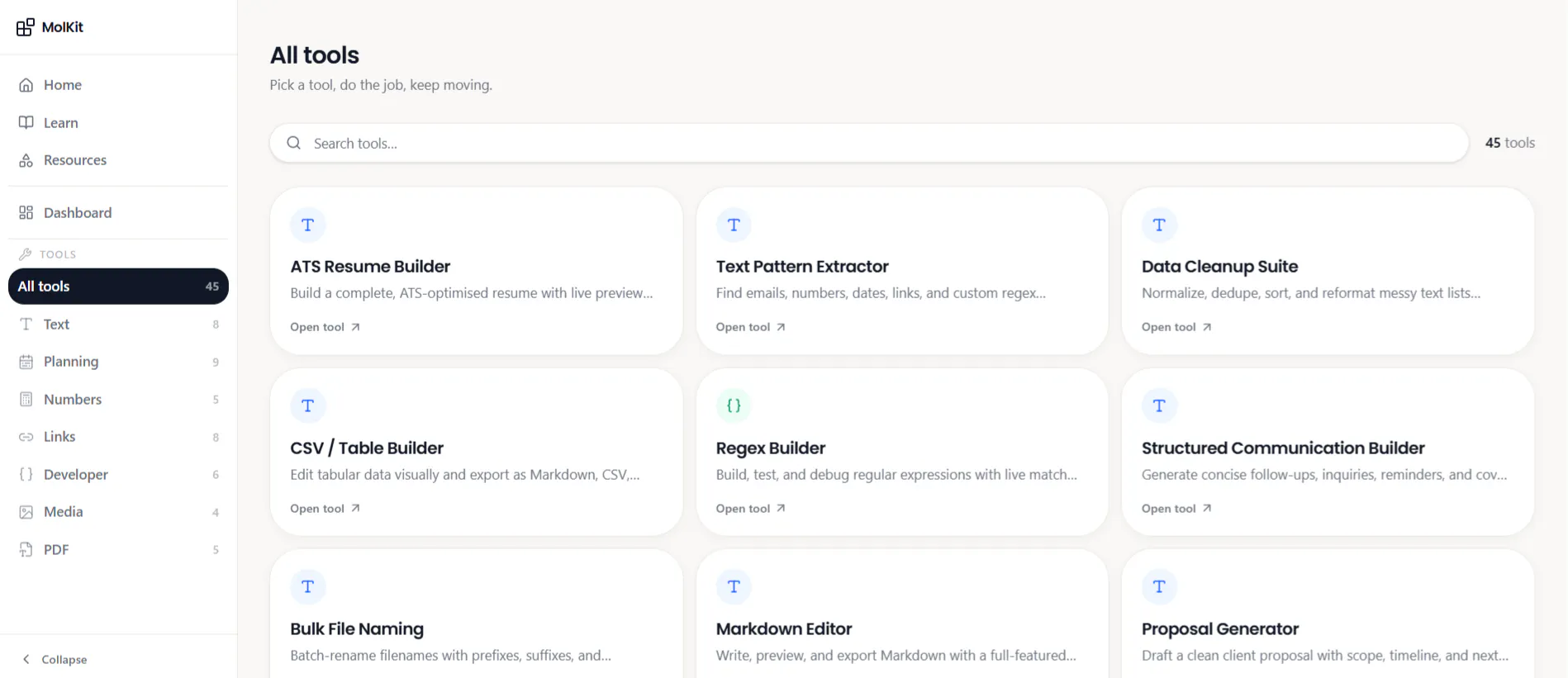Click the Media image icon
Image resolution: width=1568 pixels, height=678 pixels.
point(26,512)
